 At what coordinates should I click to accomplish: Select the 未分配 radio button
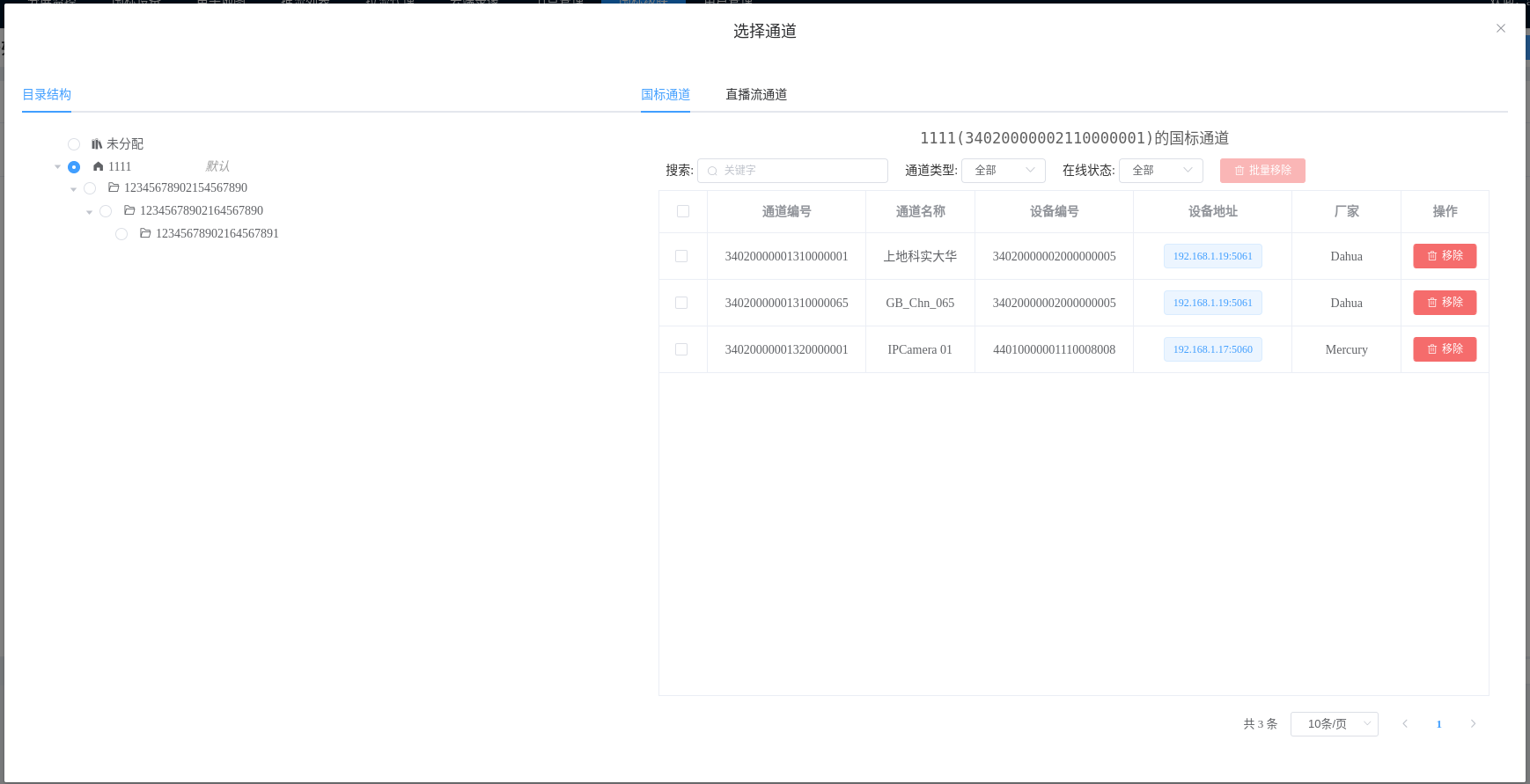tap(74, 144)
